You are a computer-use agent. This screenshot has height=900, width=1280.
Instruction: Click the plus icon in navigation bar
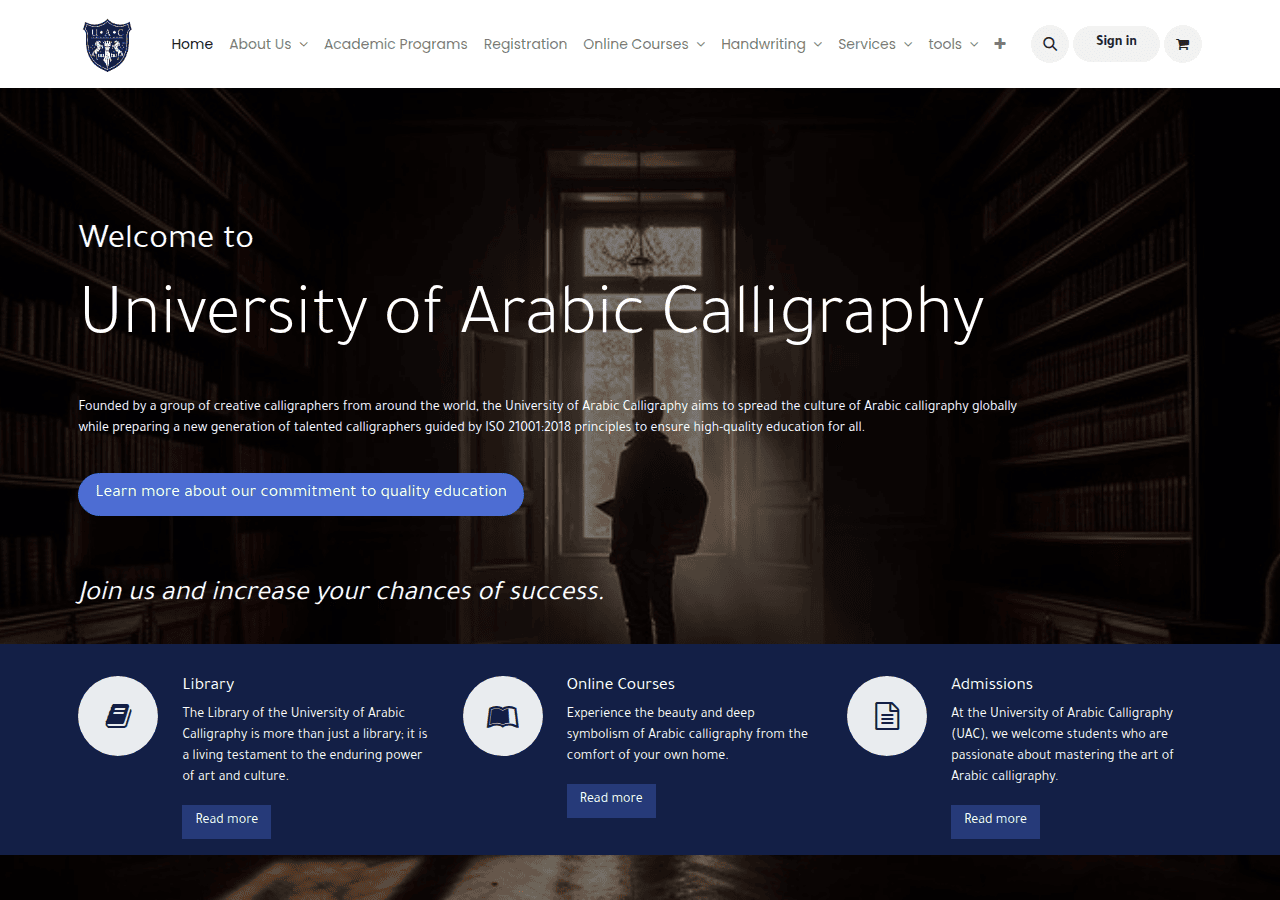pos(1000,44)
